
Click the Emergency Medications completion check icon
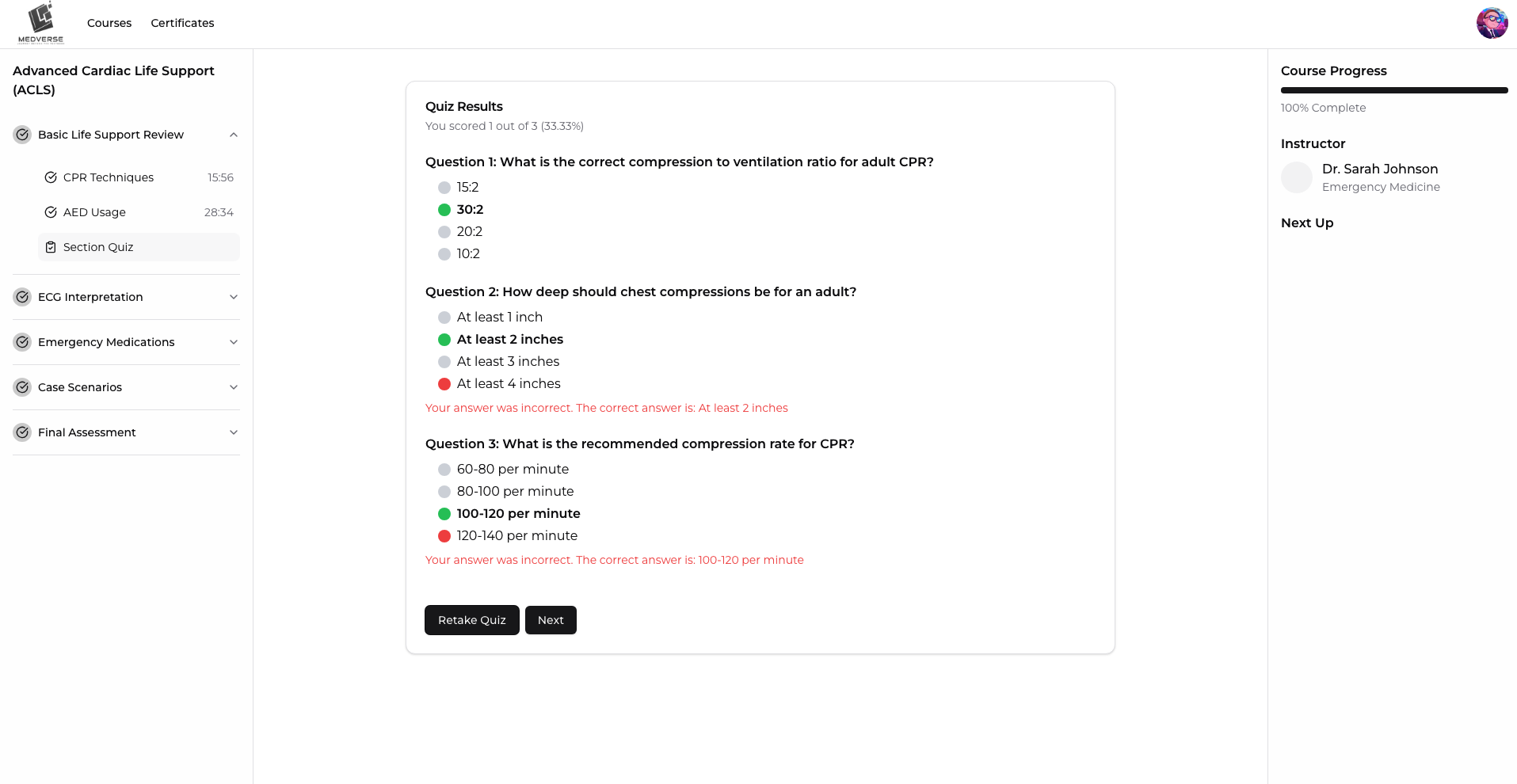click(x=22, y=342)
